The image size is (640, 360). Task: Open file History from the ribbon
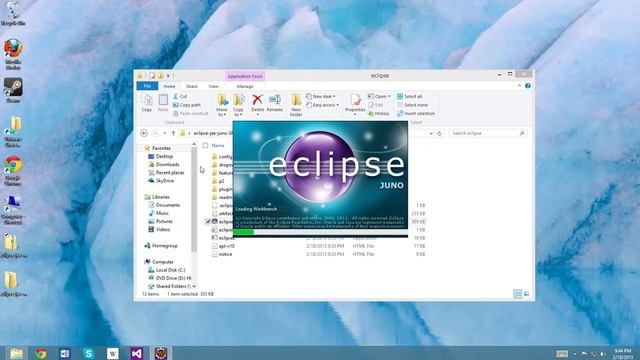tap(379, 113)
